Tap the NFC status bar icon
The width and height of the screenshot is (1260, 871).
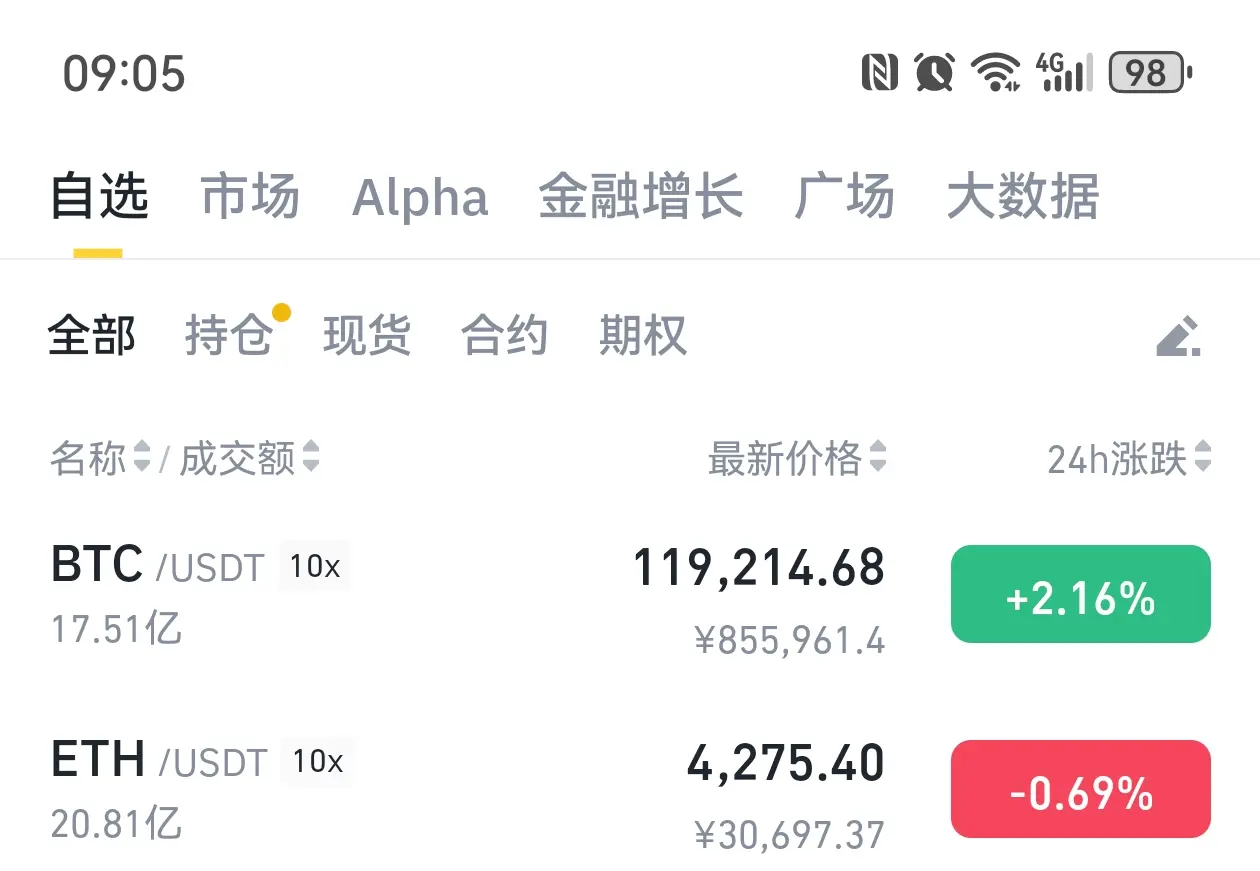click(880, 73)
